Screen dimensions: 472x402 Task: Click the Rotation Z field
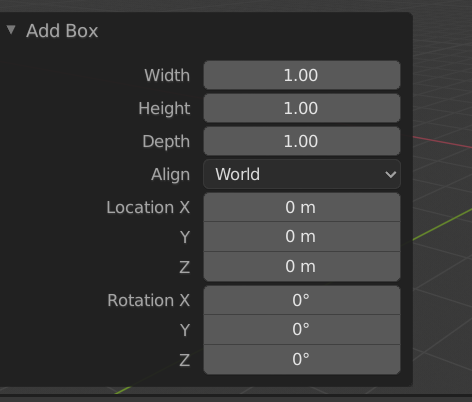click(x=302, y=359)
